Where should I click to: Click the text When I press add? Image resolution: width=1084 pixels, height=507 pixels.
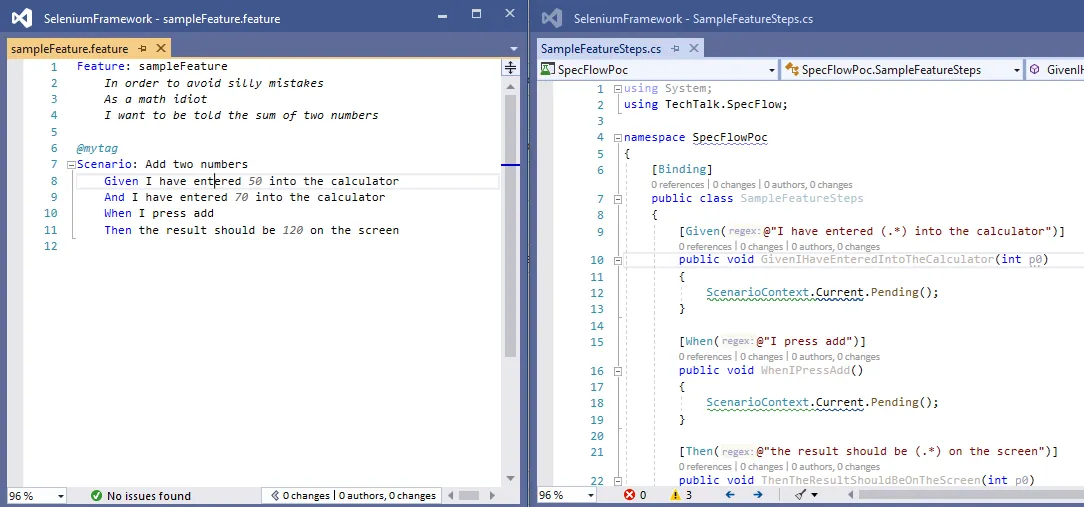coord(159,213)
